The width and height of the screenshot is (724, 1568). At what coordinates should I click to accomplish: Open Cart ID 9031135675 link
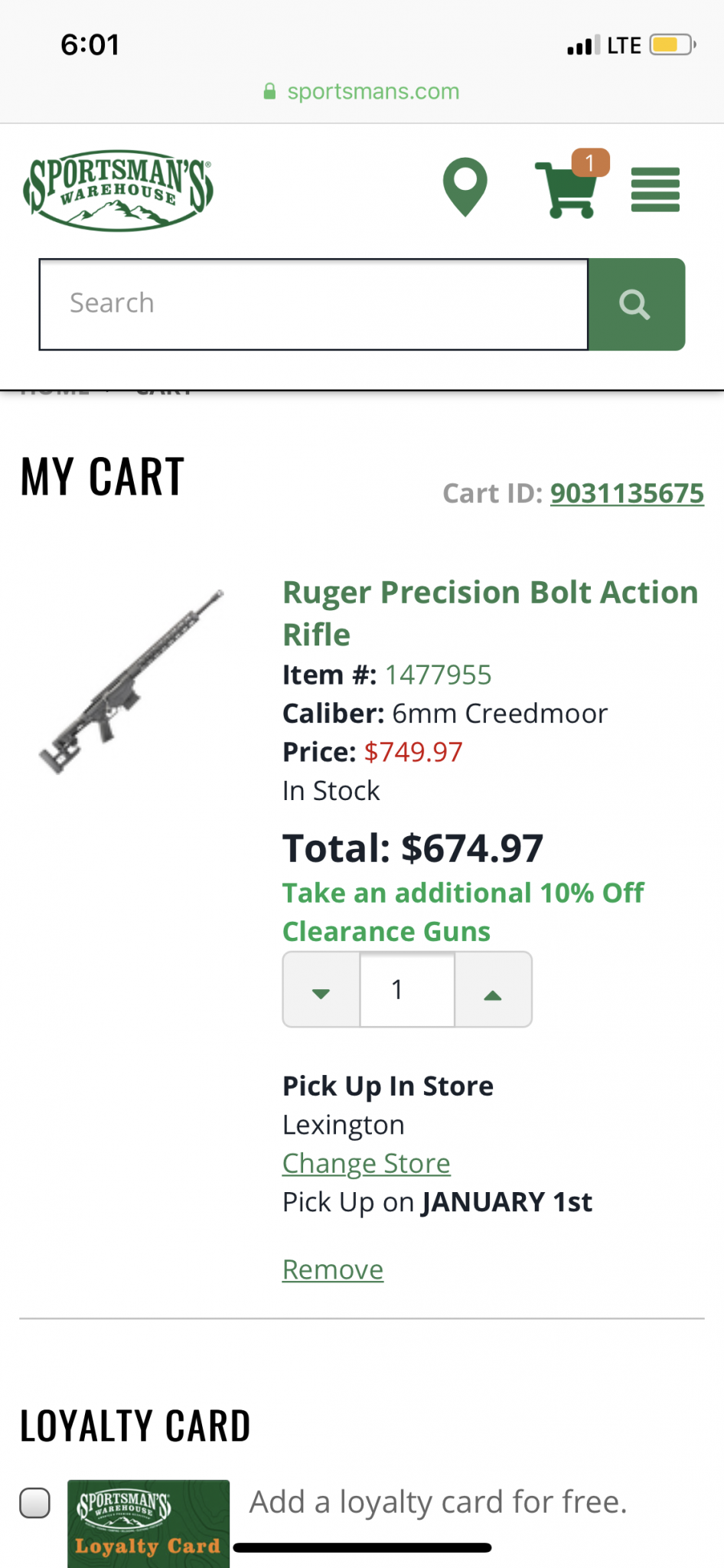(x=627, y=494)
